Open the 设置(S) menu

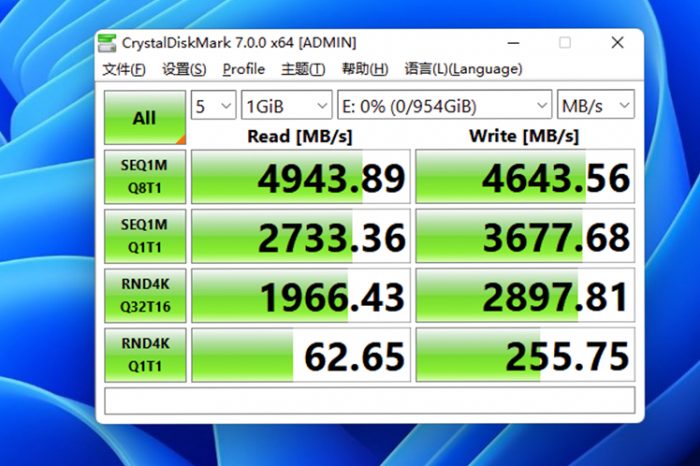click(184, 69)
